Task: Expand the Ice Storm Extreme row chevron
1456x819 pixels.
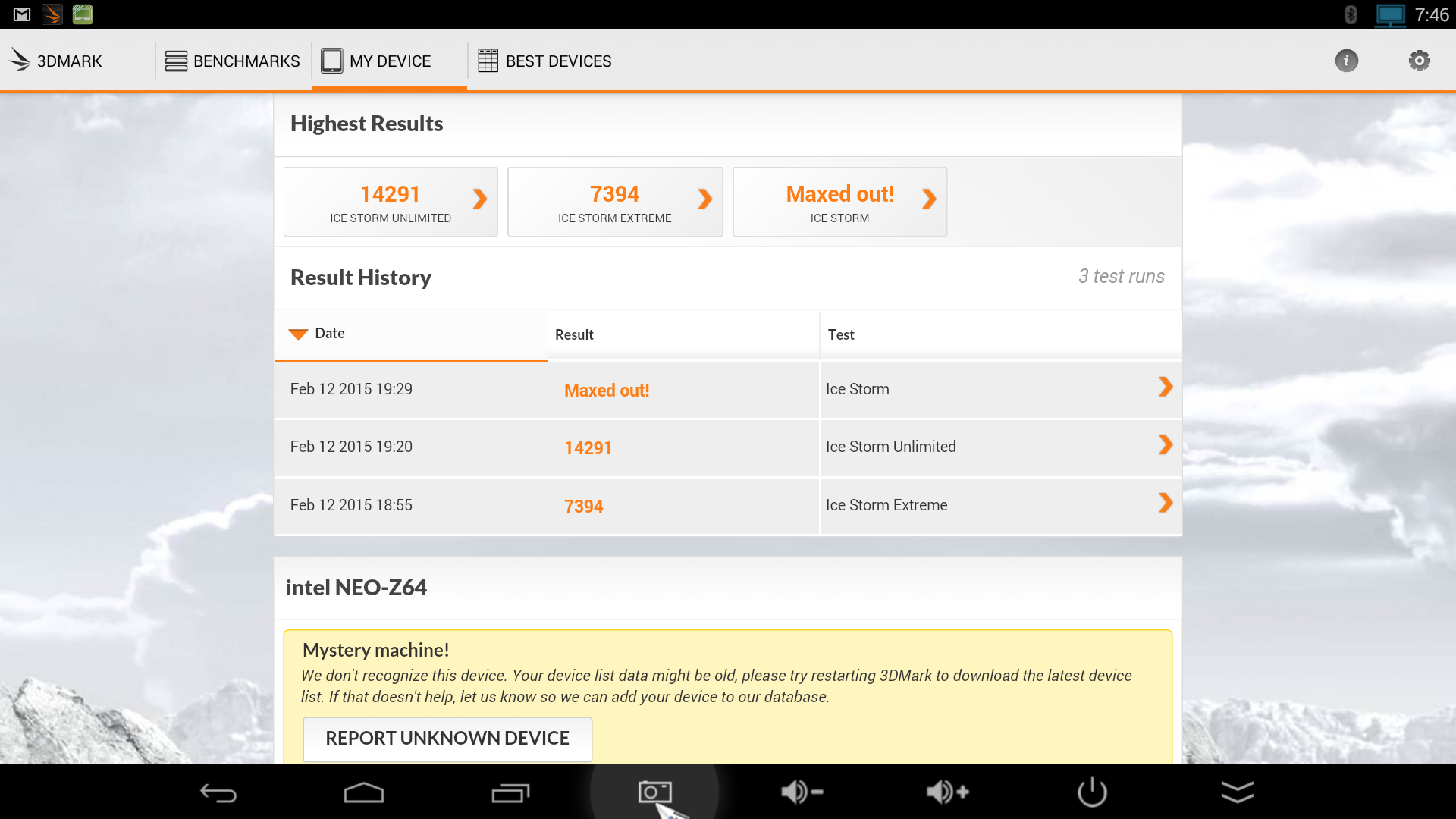Action: (x=1166, y=503)
